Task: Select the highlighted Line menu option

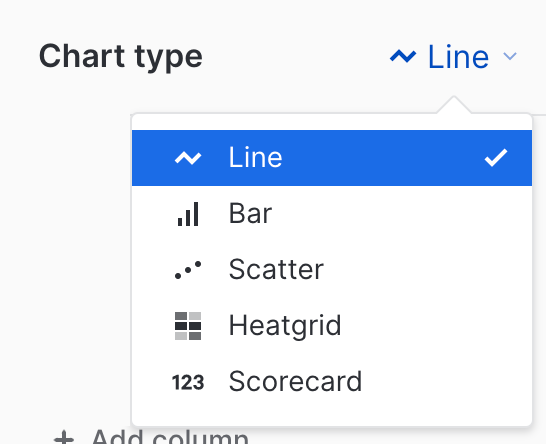Action: click(332, 158)
